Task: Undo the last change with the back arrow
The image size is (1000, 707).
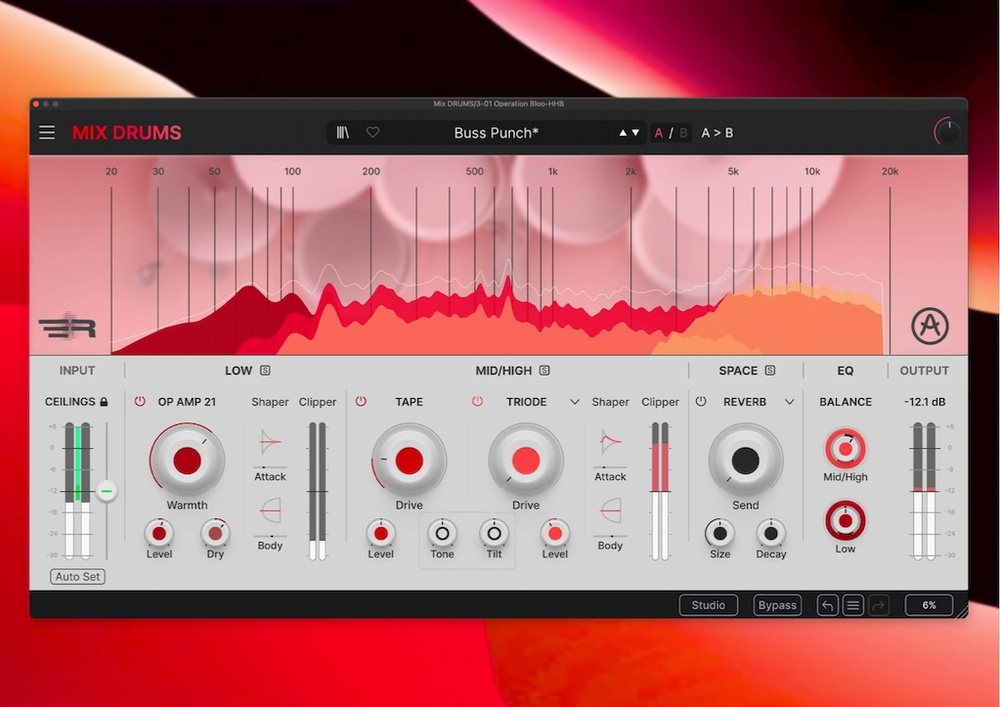Action: pyautogui.click(x=827, y=605)
